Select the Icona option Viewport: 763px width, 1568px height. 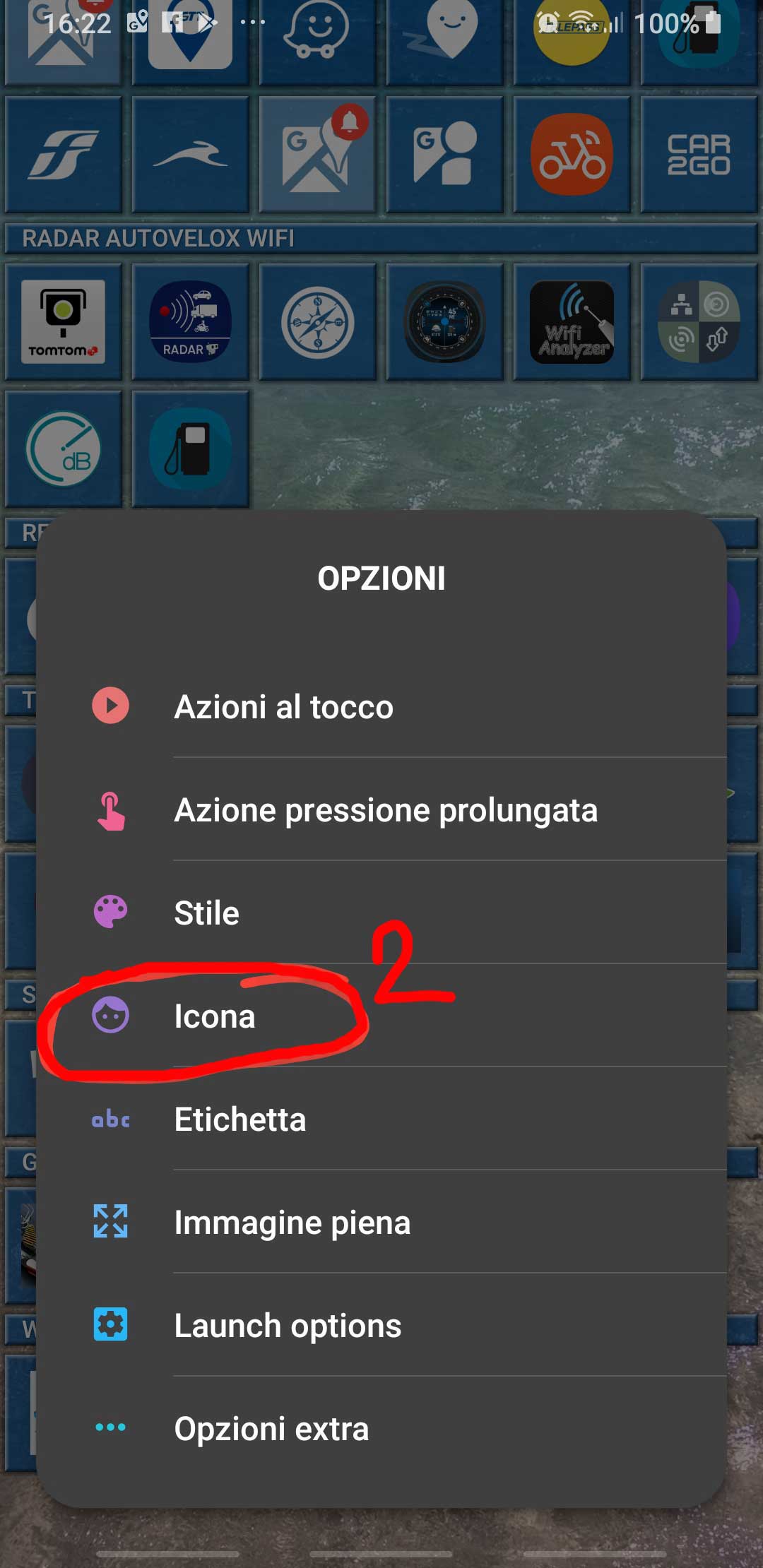[x=381, y=1016]
